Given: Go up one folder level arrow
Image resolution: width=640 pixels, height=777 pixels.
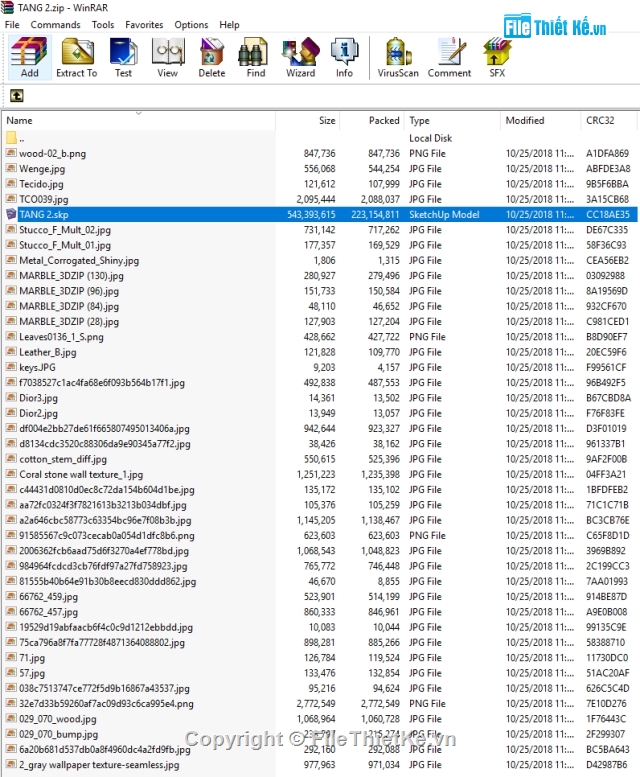Looking at the screenshot, I should pos(16,95).
